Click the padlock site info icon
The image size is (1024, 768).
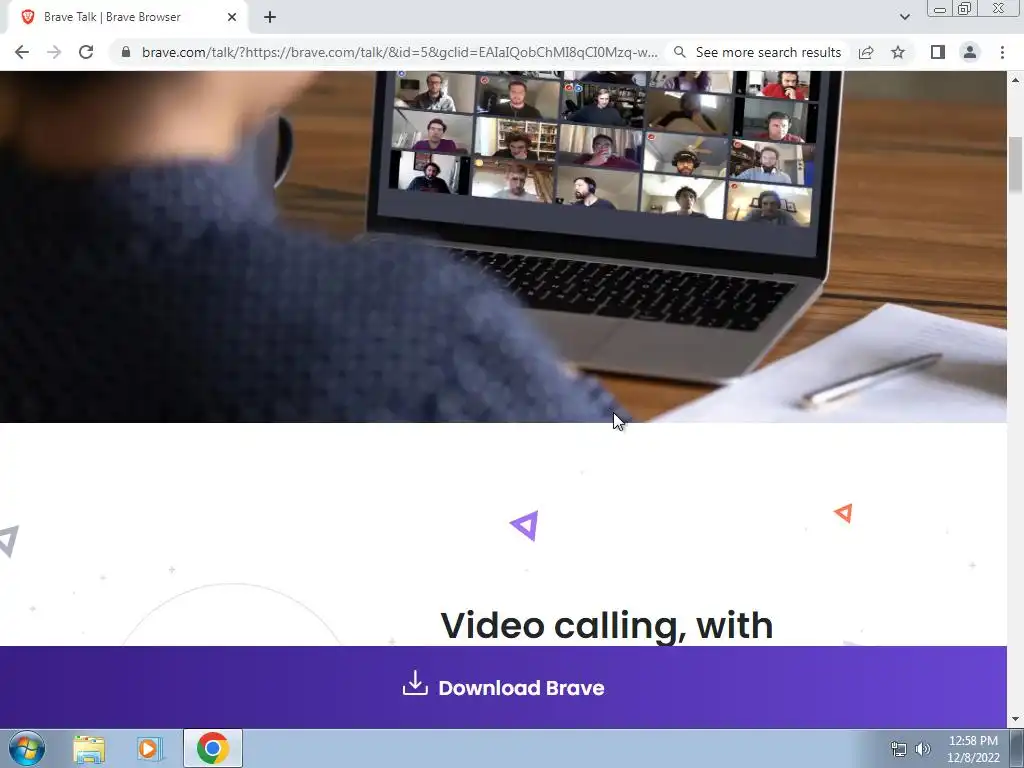tap(126, 52)
